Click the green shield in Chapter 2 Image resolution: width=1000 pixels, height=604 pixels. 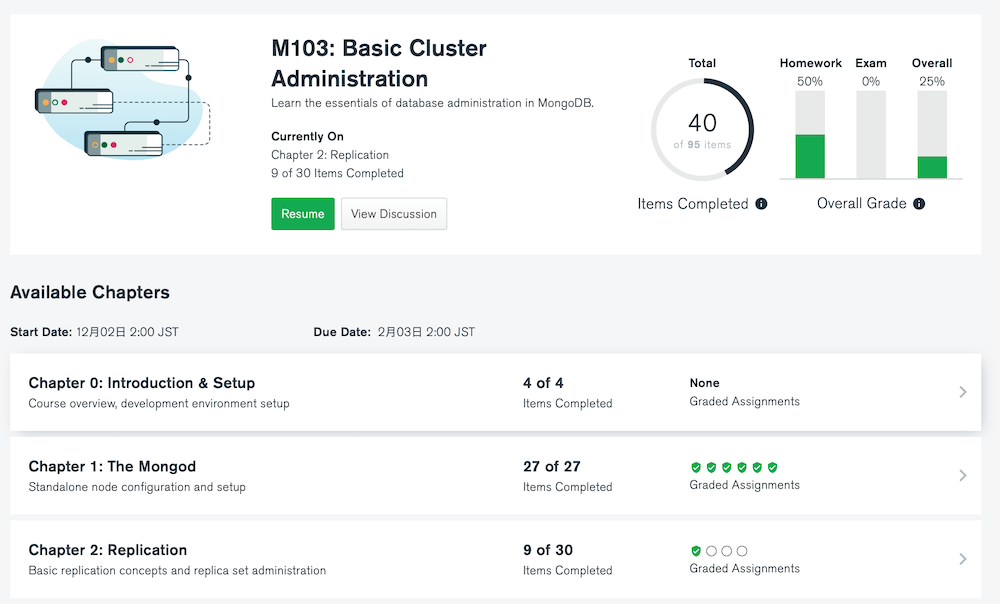tap(696, 551)
